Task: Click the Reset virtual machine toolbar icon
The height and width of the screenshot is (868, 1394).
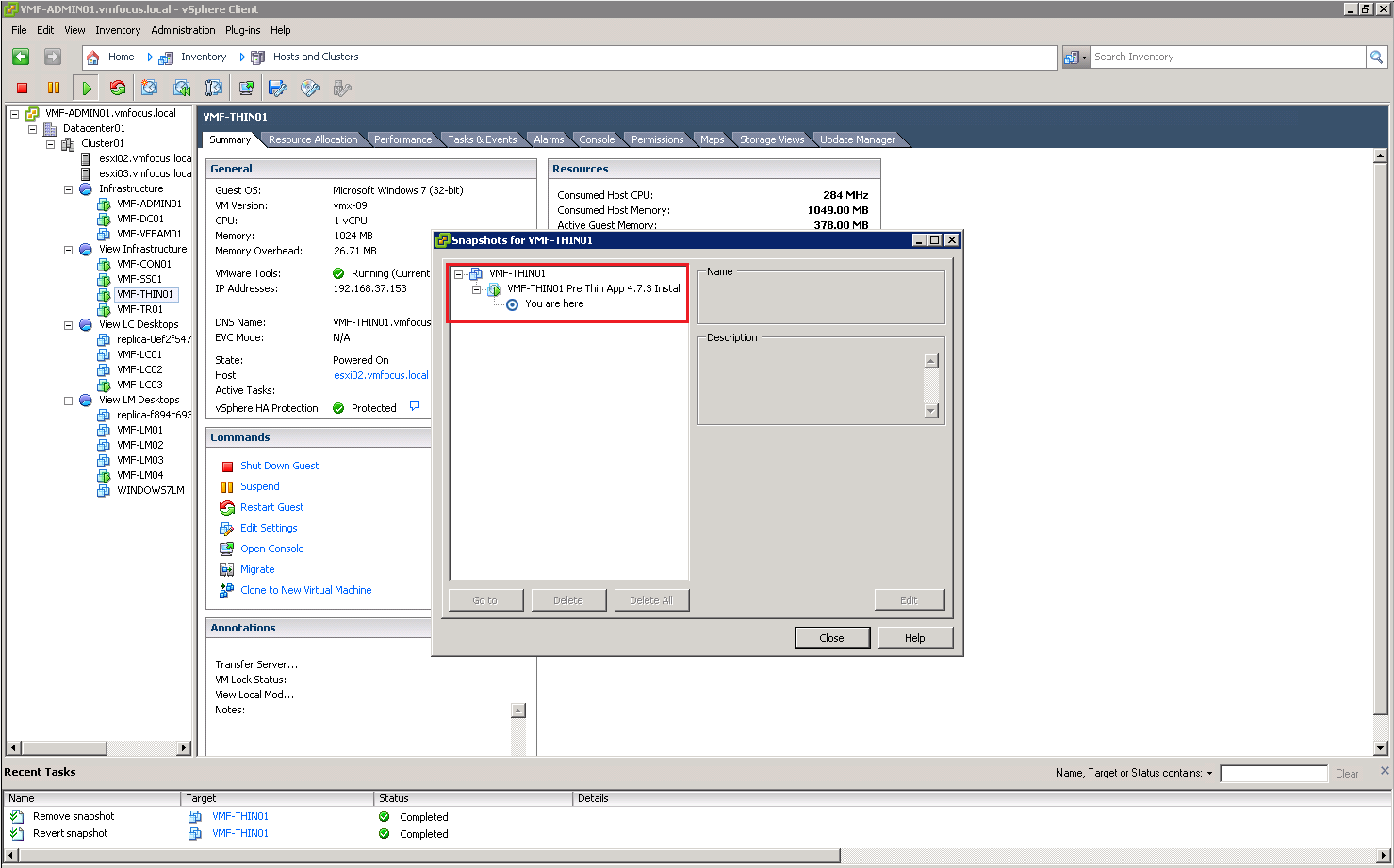Action: click(x=118, y=89)
